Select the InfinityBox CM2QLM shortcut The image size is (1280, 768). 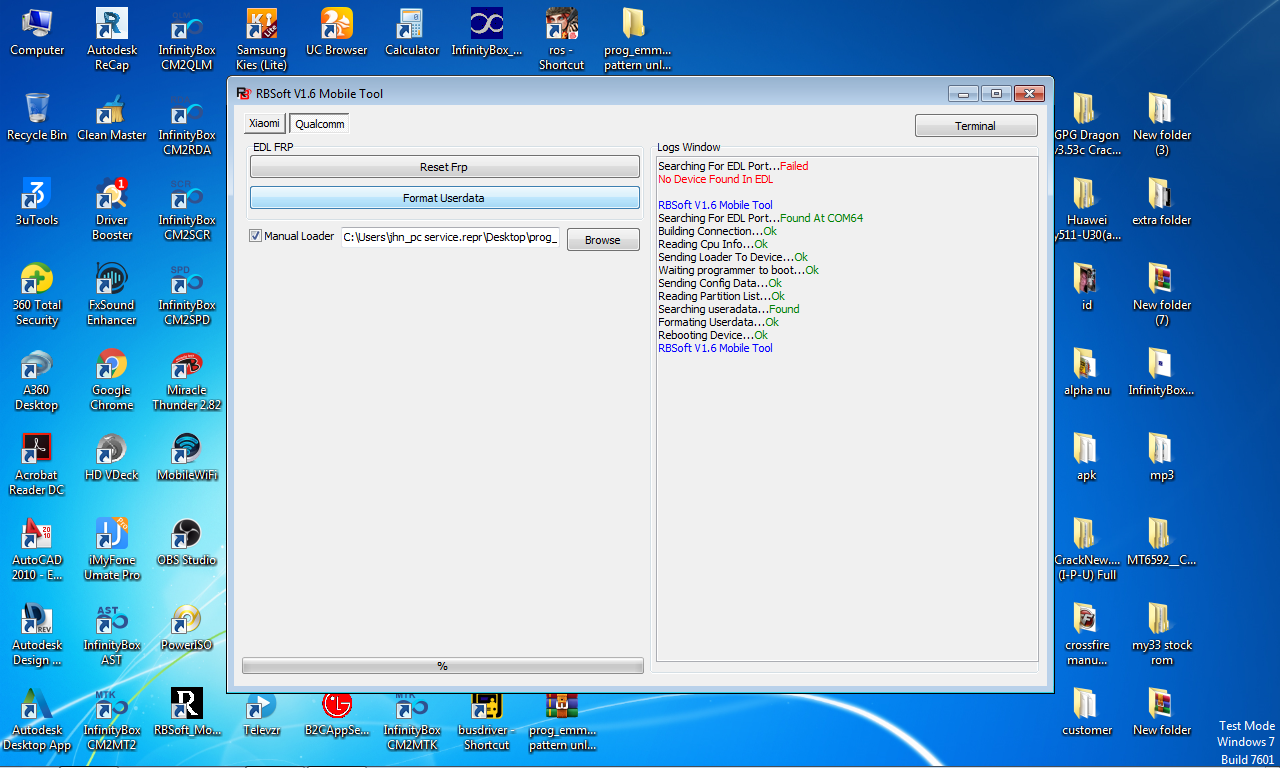tap(187, 40)
